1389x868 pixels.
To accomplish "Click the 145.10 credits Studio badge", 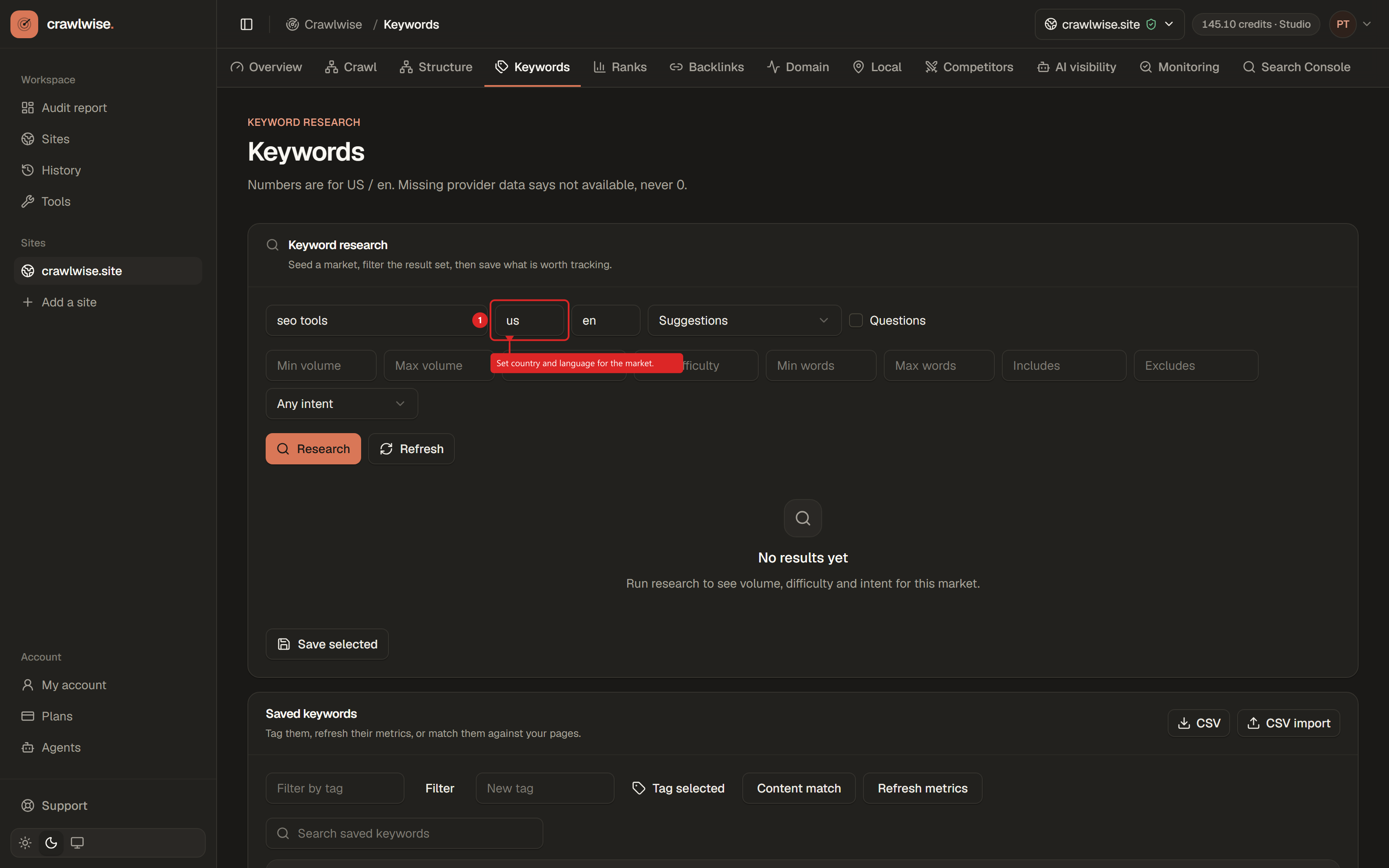I will pos(1256,24).
